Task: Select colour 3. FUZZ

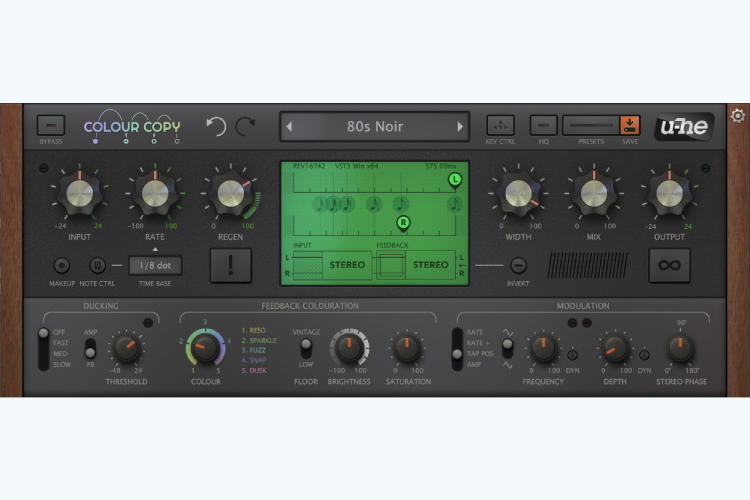Action: [x=254, y=350]
